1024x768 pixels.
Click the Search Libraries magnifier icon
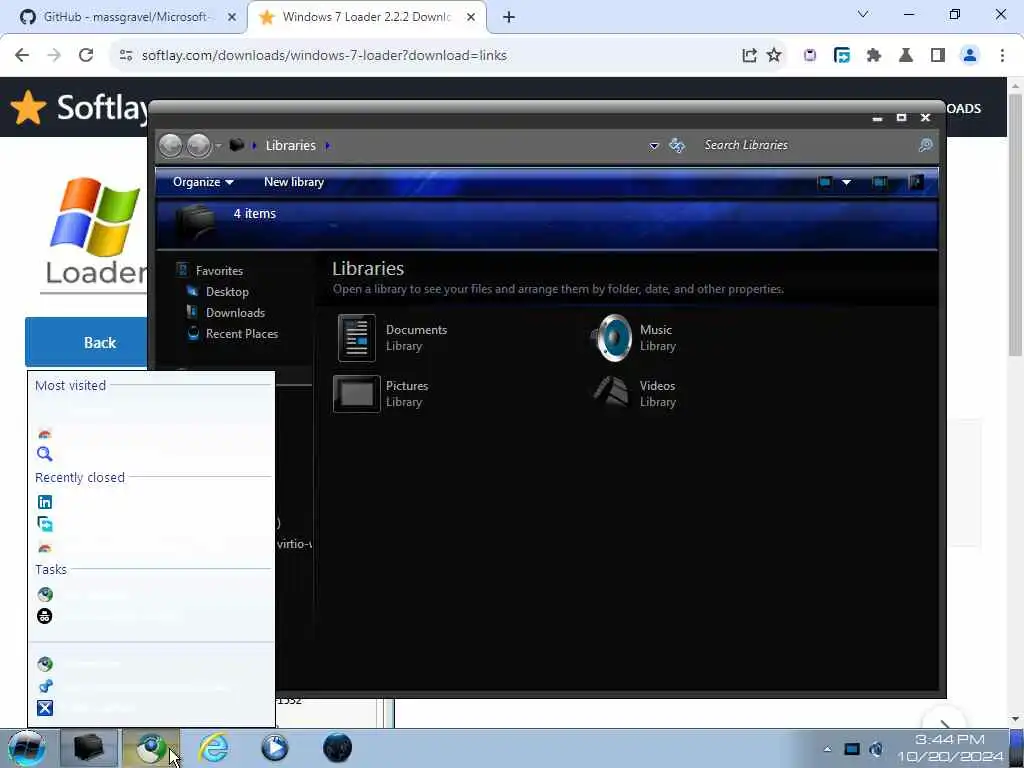click(x=925, y=145)
